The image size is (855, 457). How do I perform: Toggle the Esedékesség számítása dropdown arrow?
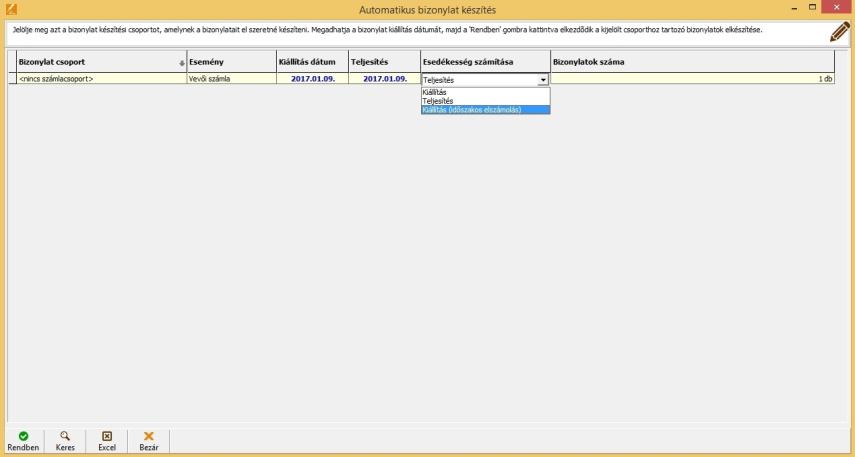click(x=543, y=79)
